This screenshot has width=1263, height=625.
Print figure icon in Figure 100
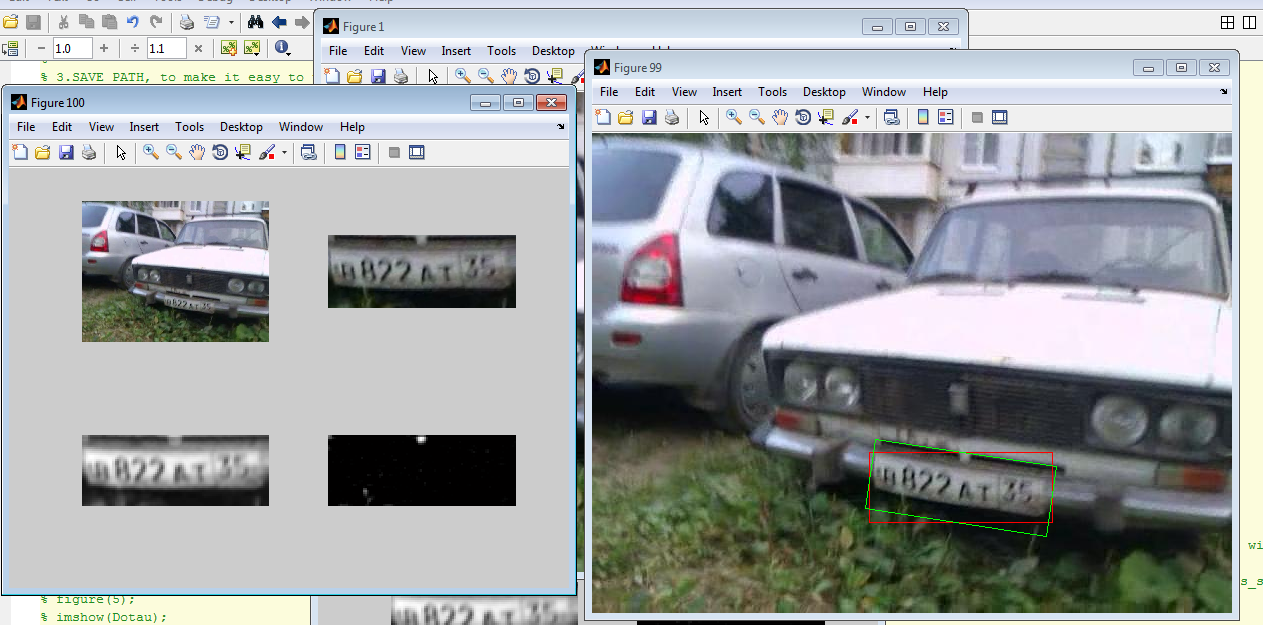click(x=89, y=153)
